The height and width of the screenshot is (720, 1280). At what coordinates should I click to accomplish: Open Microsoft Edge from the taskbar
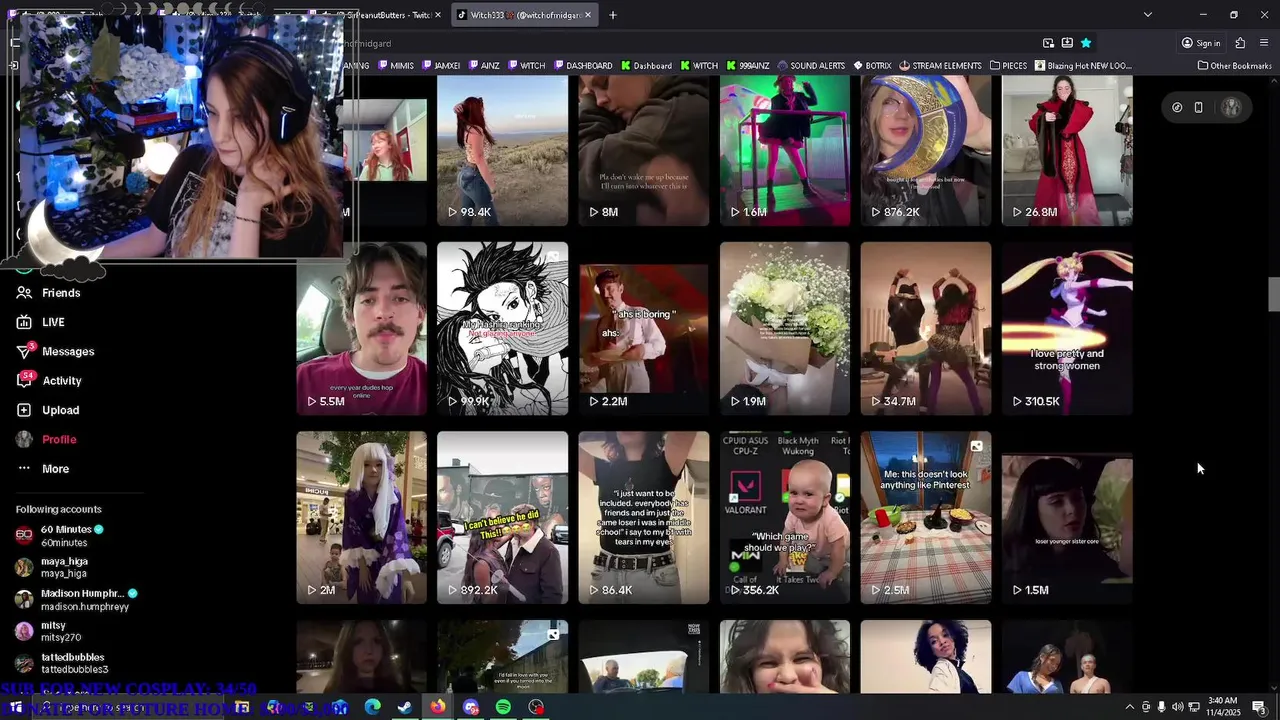click(x=372, y=707)
